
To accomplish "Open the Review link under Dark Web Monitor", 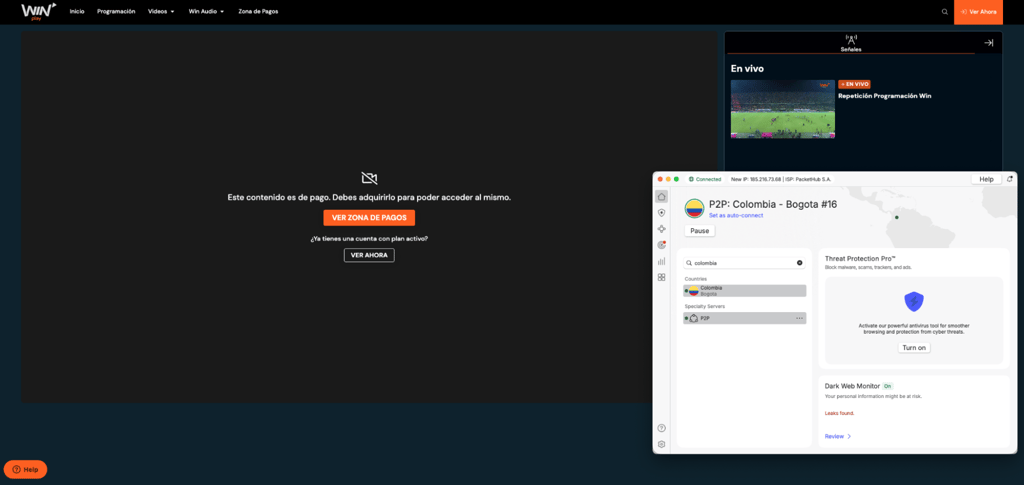I will click(838, 437).
